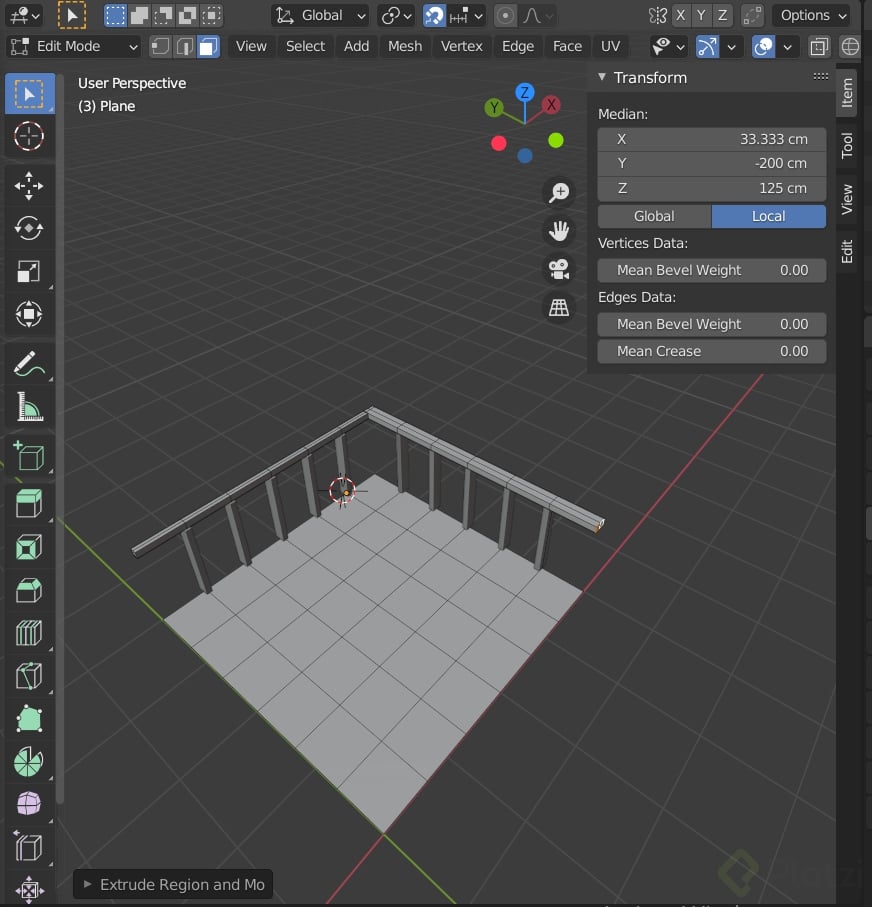Image resolution: width=872 pixels, height=907 pixels.
Task: Enable the snapping magnet toggle
Action: coord(432,15)
